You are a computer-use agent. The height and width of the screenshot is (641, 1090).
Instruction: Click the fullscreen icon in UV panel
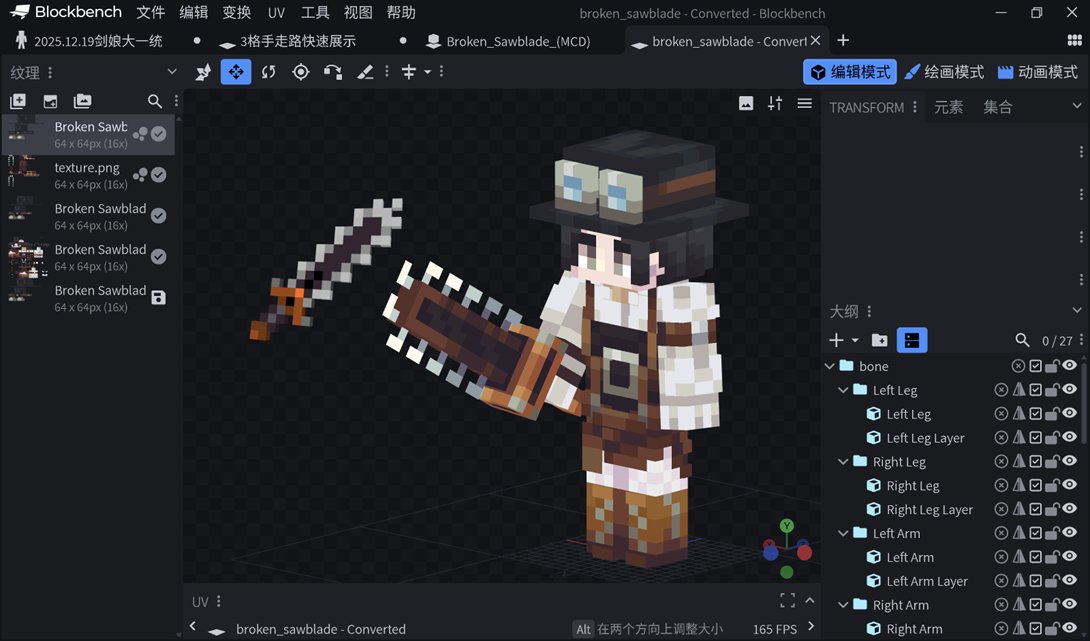point(788,600)
